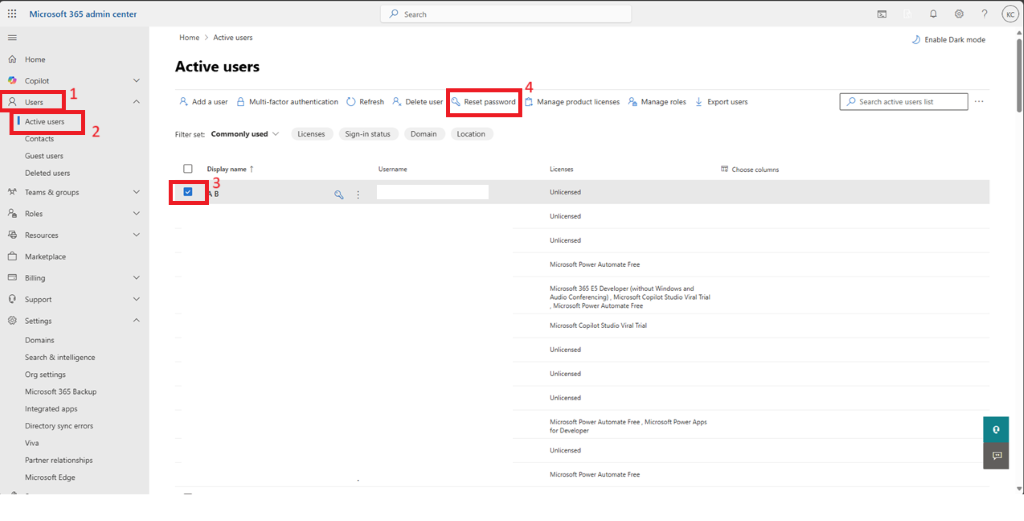Open the Commonly used filter set dropdown
1024x521 pixels.
coord(245,134)
